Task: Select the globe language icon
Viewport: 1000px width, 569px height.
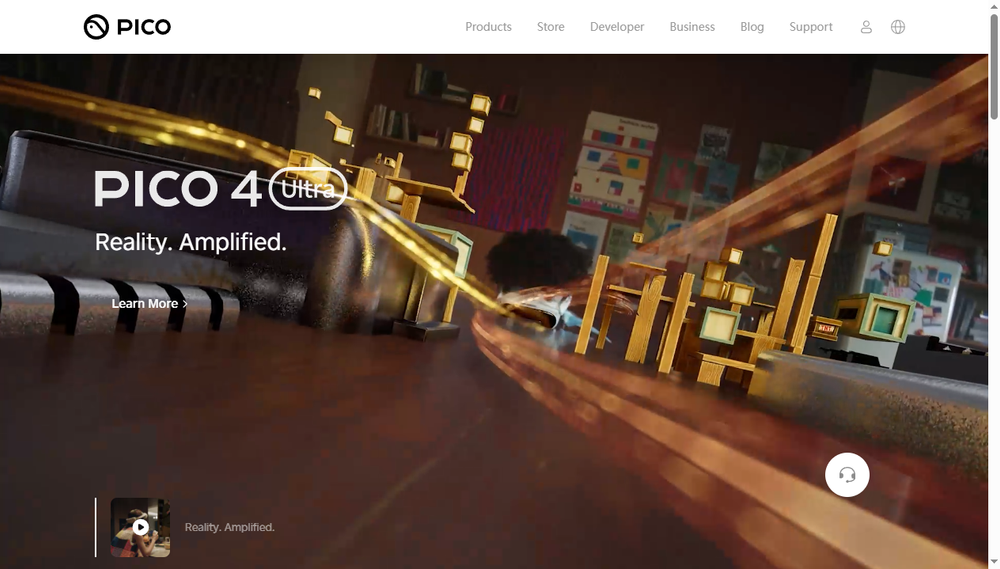Action: click(897, 27)
